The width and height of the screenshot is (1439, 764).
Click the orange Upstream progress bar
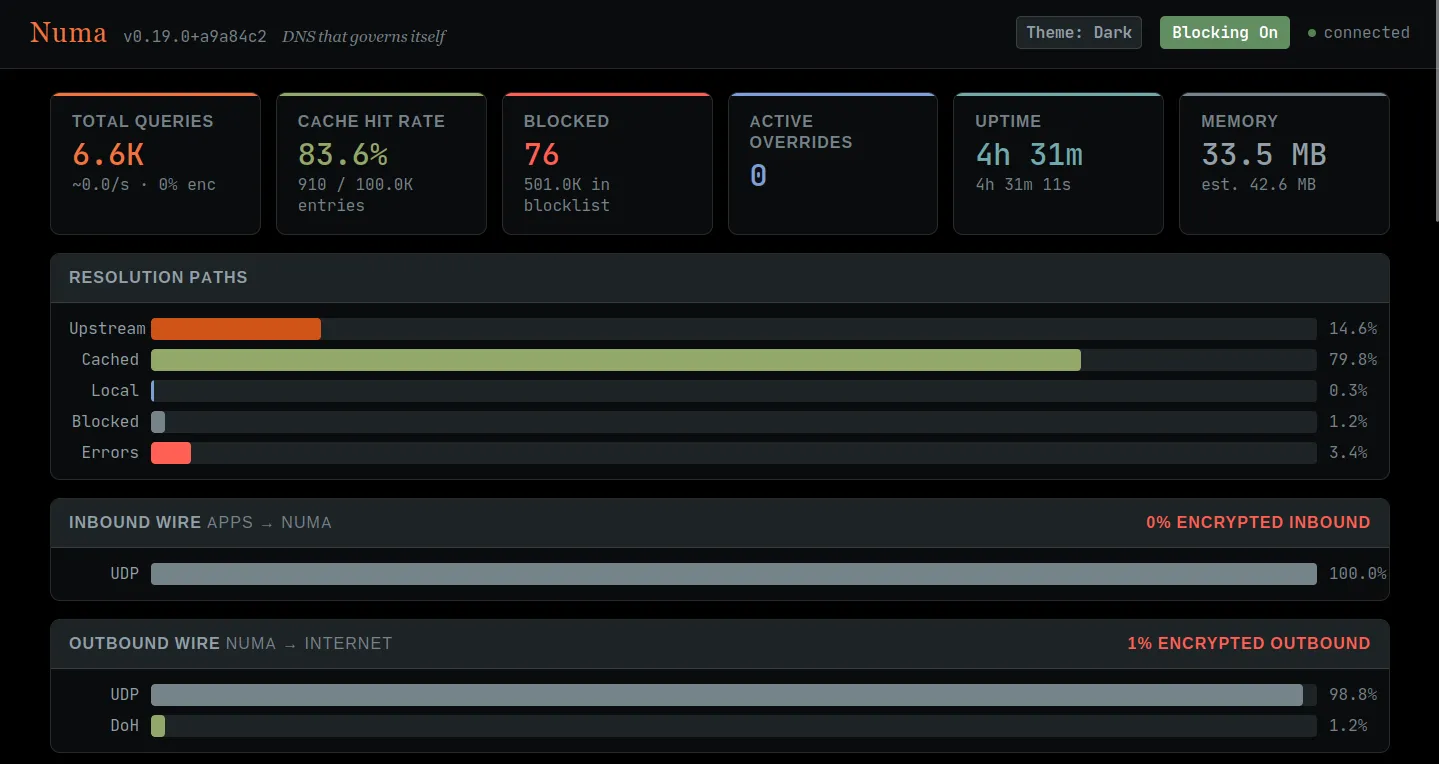(236, 329)
